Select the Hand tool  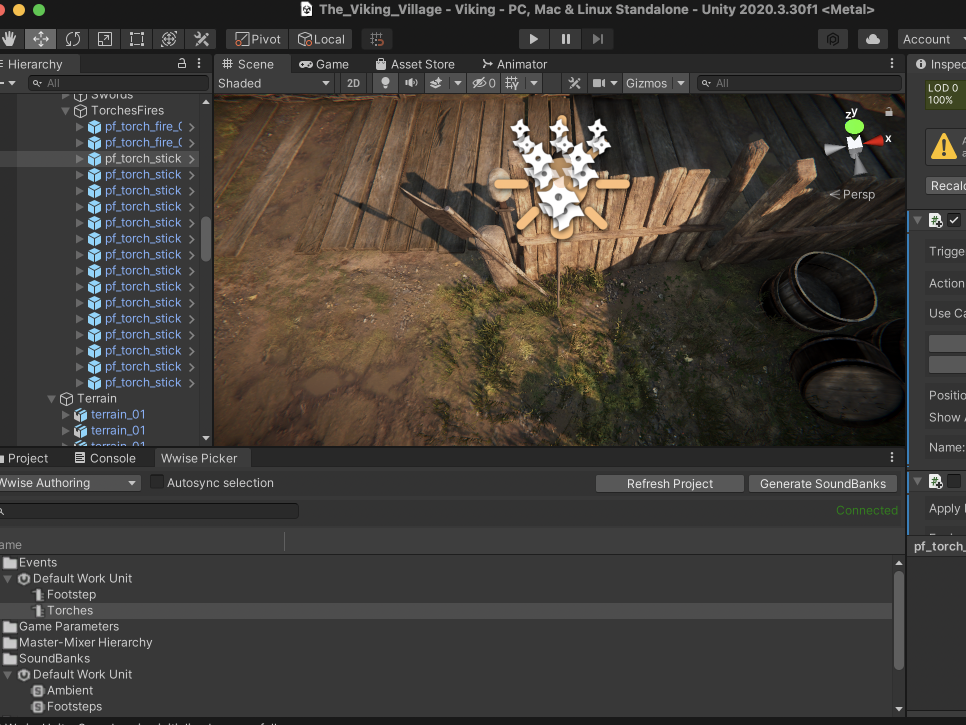[x=9, y=39]
